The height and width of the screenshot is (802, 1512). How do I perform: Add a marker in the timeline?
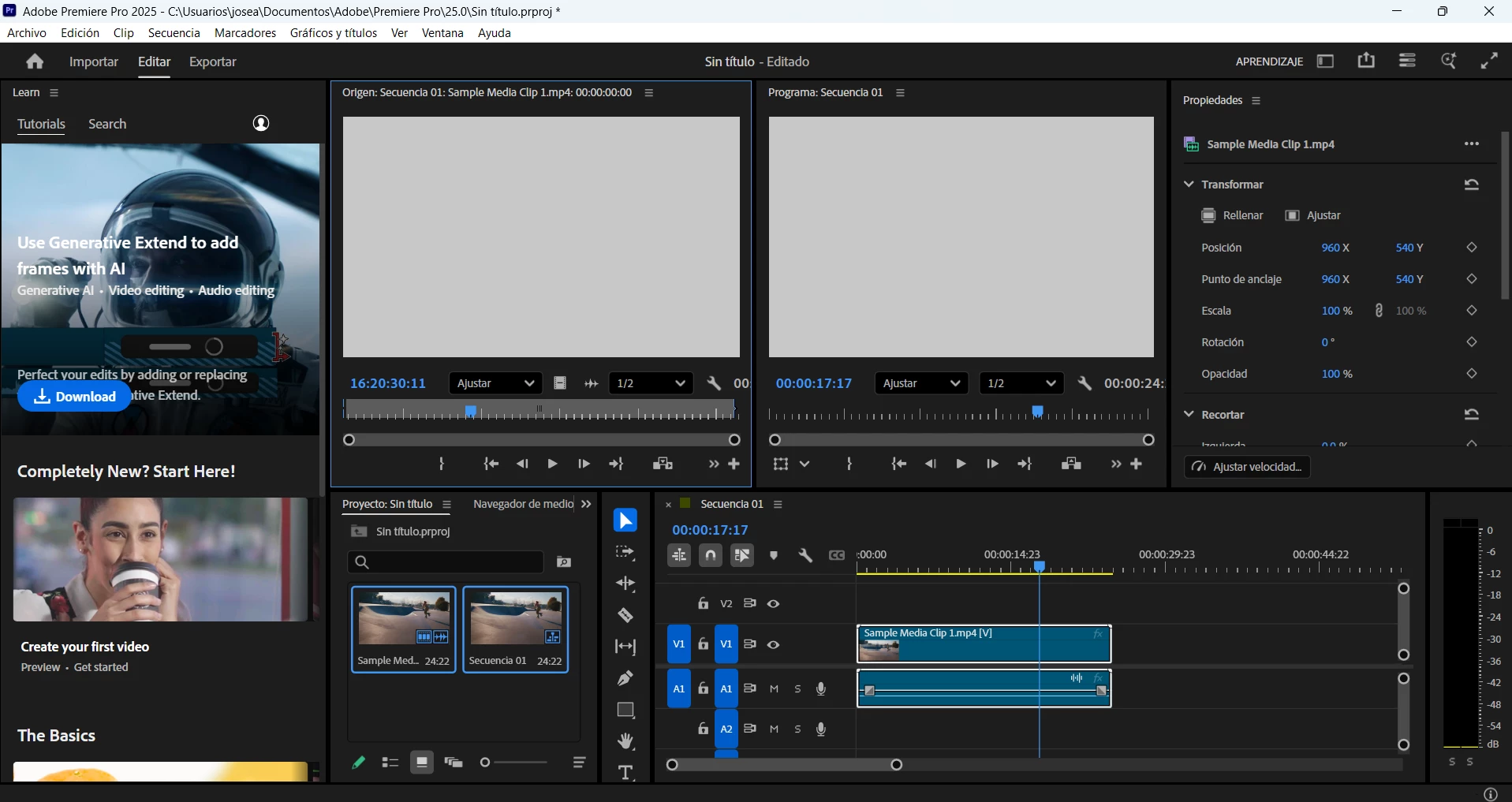click(x=774, y=555)
